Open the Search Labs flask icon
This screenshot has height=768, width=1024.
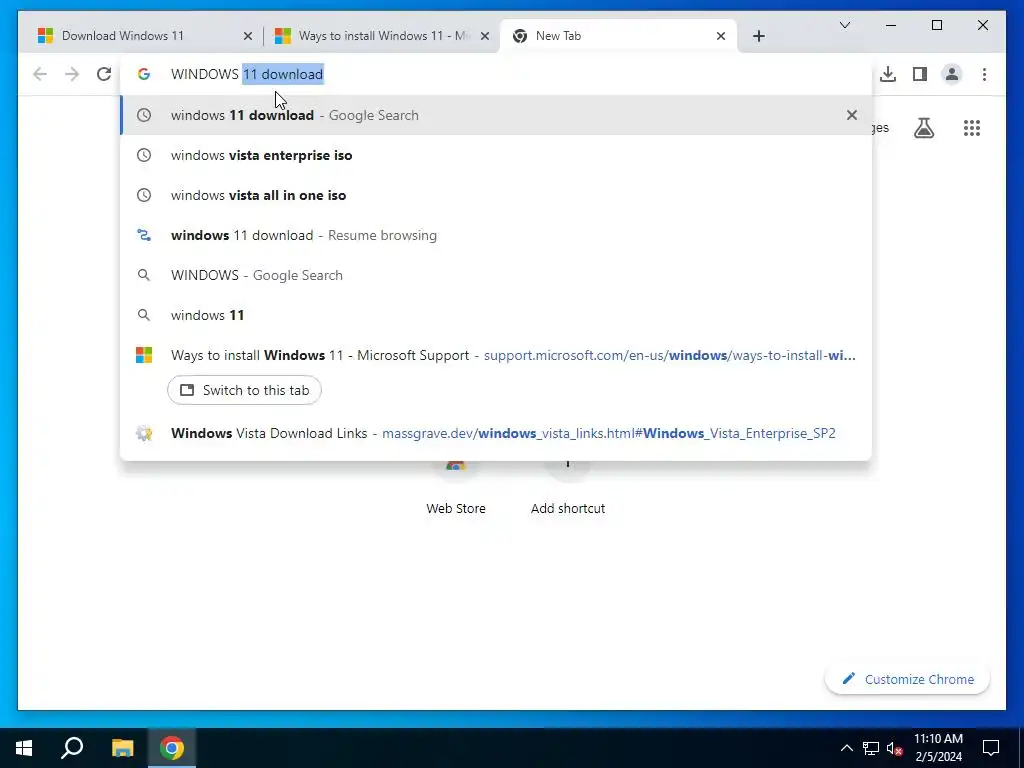(923, 128)
